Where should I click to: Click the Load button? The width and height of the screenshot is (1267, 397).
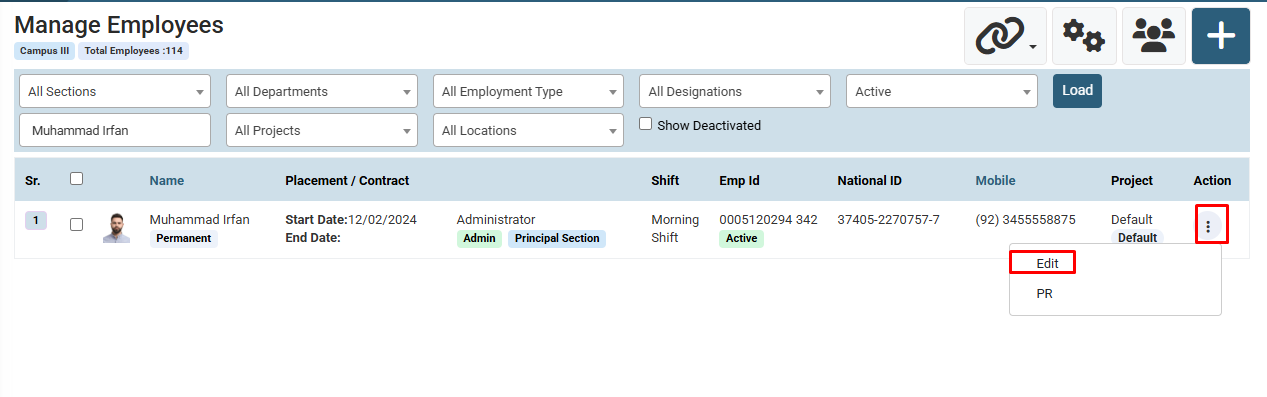point(1077,90)
